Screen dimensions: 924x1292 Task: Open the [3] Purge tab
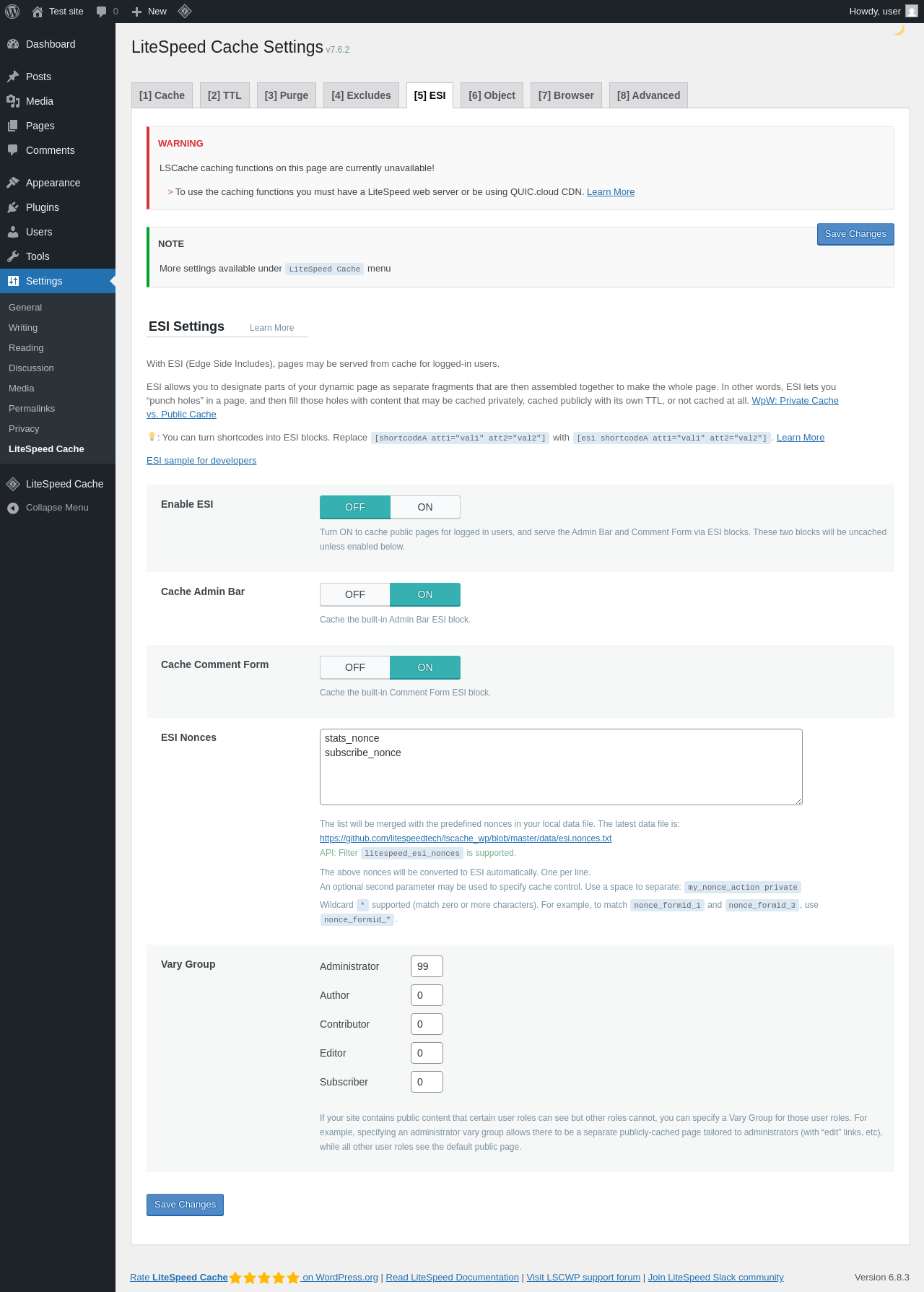coord(287,95)
